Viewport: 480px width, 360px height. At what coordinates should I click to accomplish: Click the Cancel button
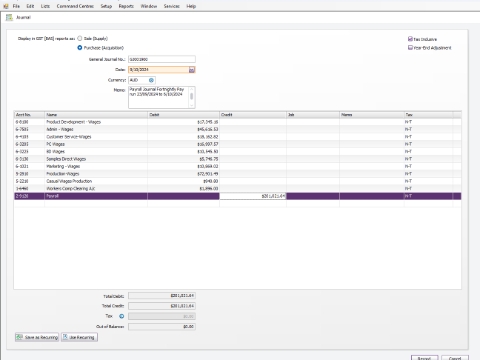455,358
